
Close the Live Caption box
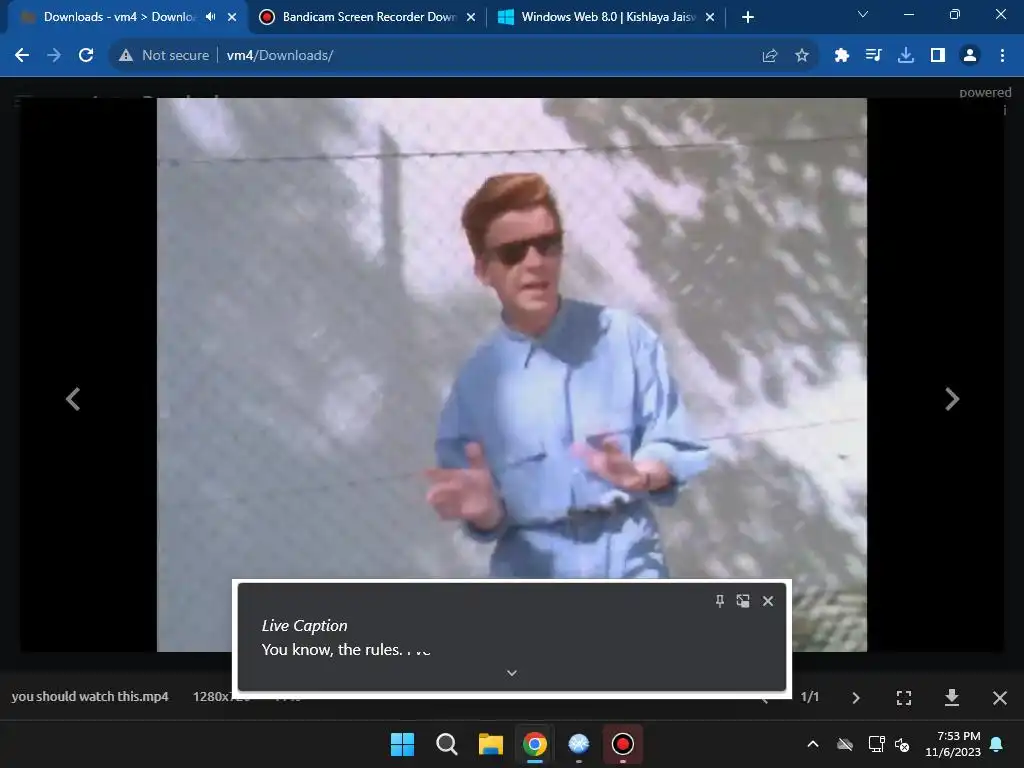(x=768, y=601)
